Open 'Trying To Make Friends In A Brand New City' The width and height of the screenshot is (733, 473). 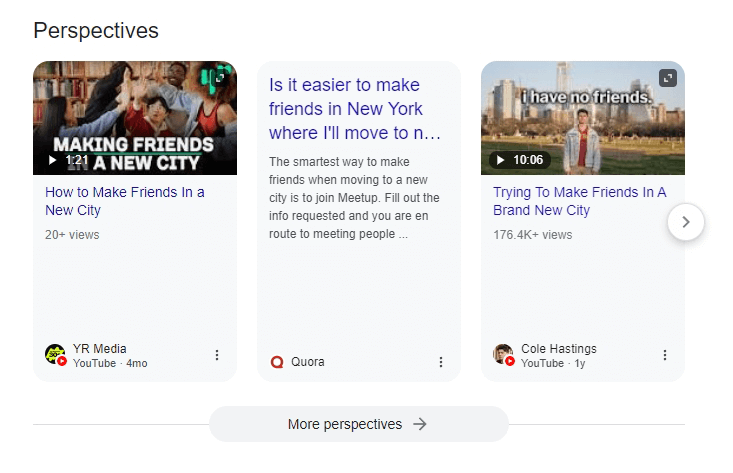[x=580, y=201]
